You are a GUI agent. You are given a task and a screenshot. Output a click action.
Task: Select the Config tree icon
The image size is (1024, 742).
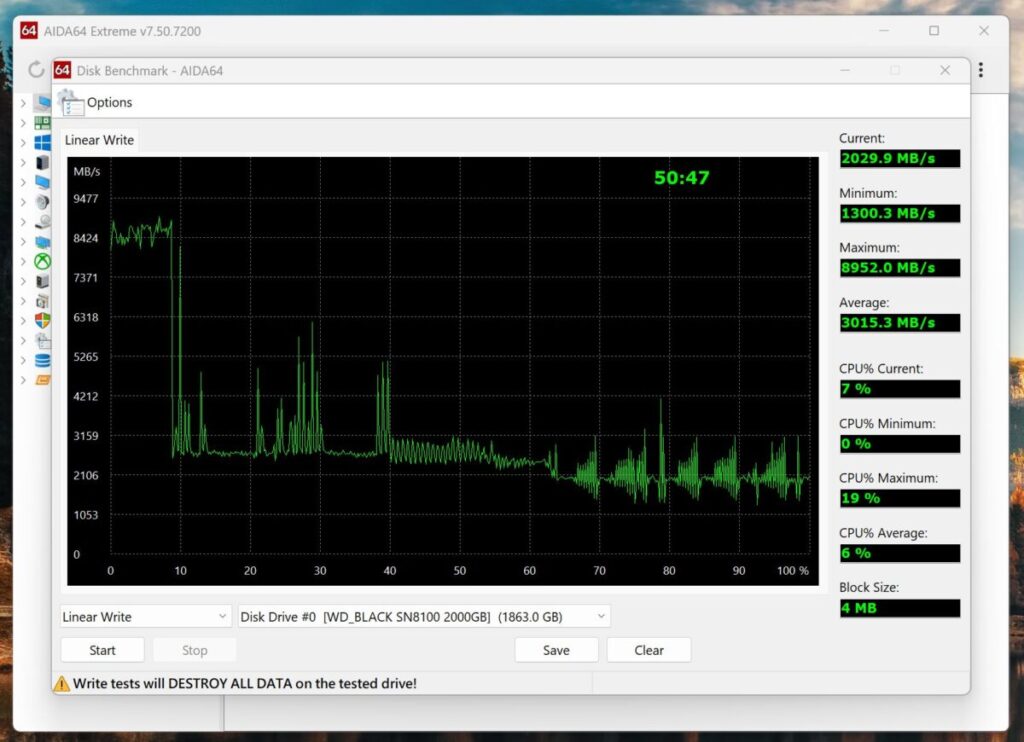pos(42,340)
